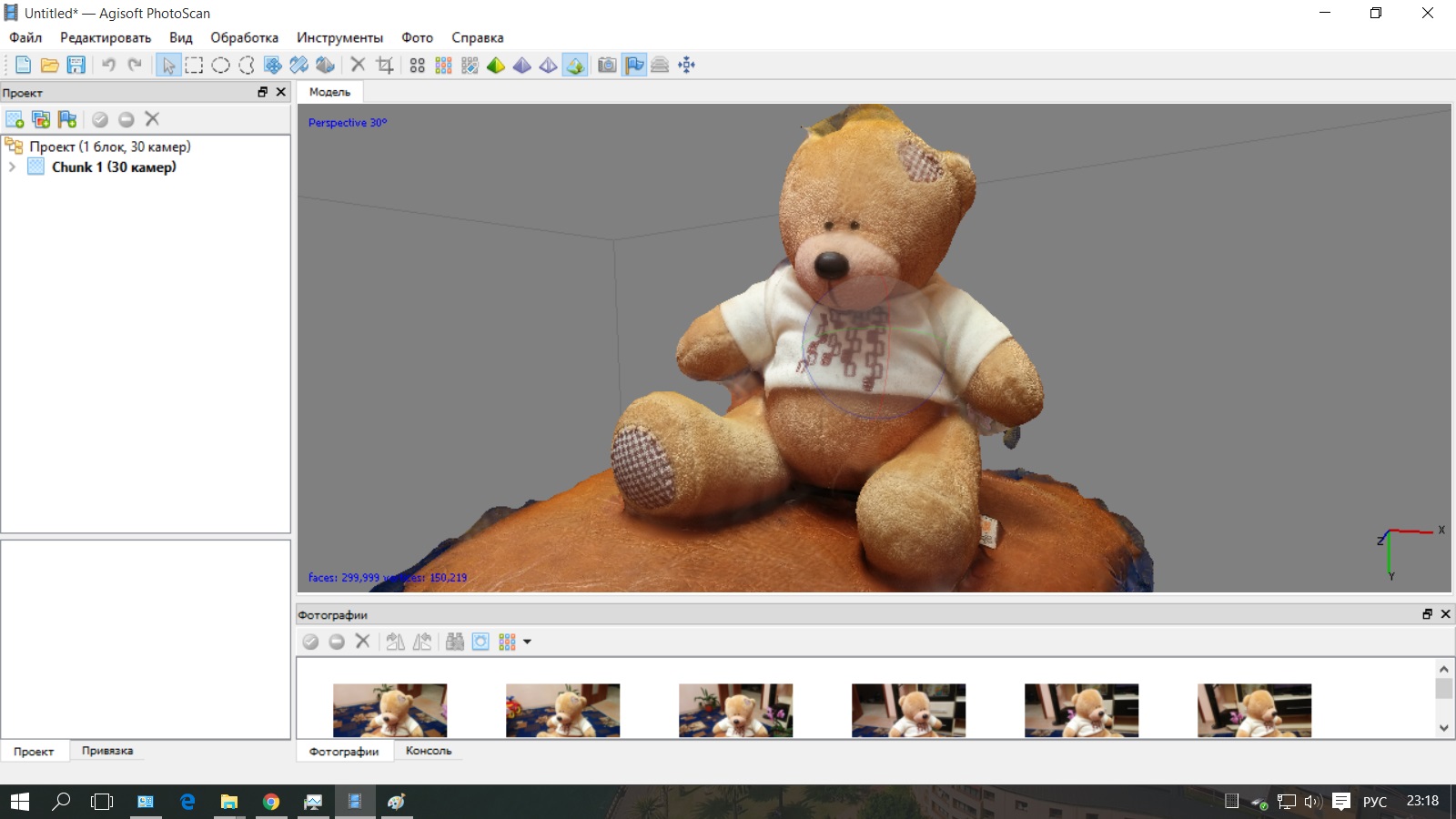
Task: Float the Проект panel
Action: point(263,92)
